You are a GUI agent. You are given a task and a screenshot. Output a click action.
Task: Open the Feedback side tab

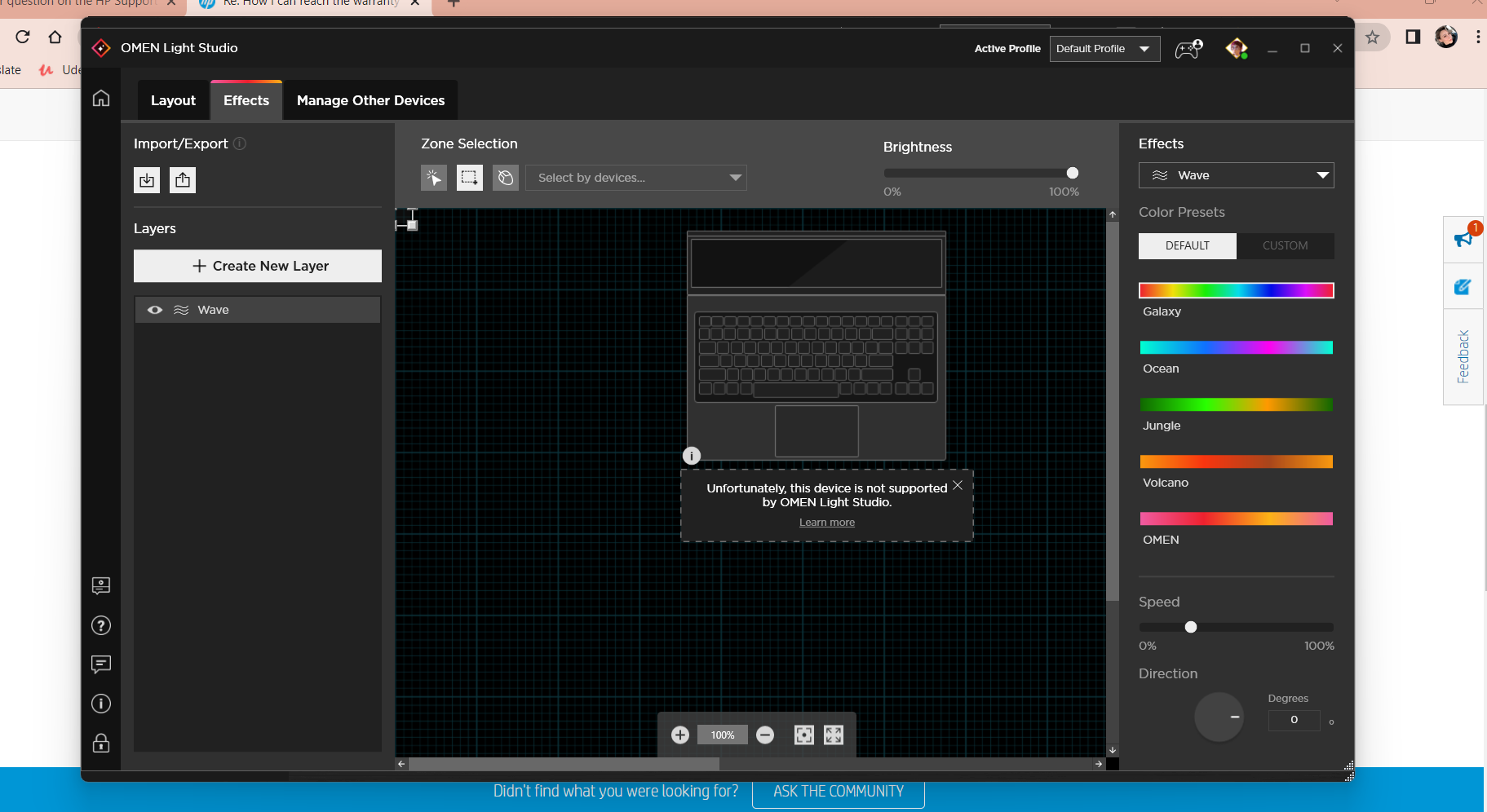[x=1463, y=356]
